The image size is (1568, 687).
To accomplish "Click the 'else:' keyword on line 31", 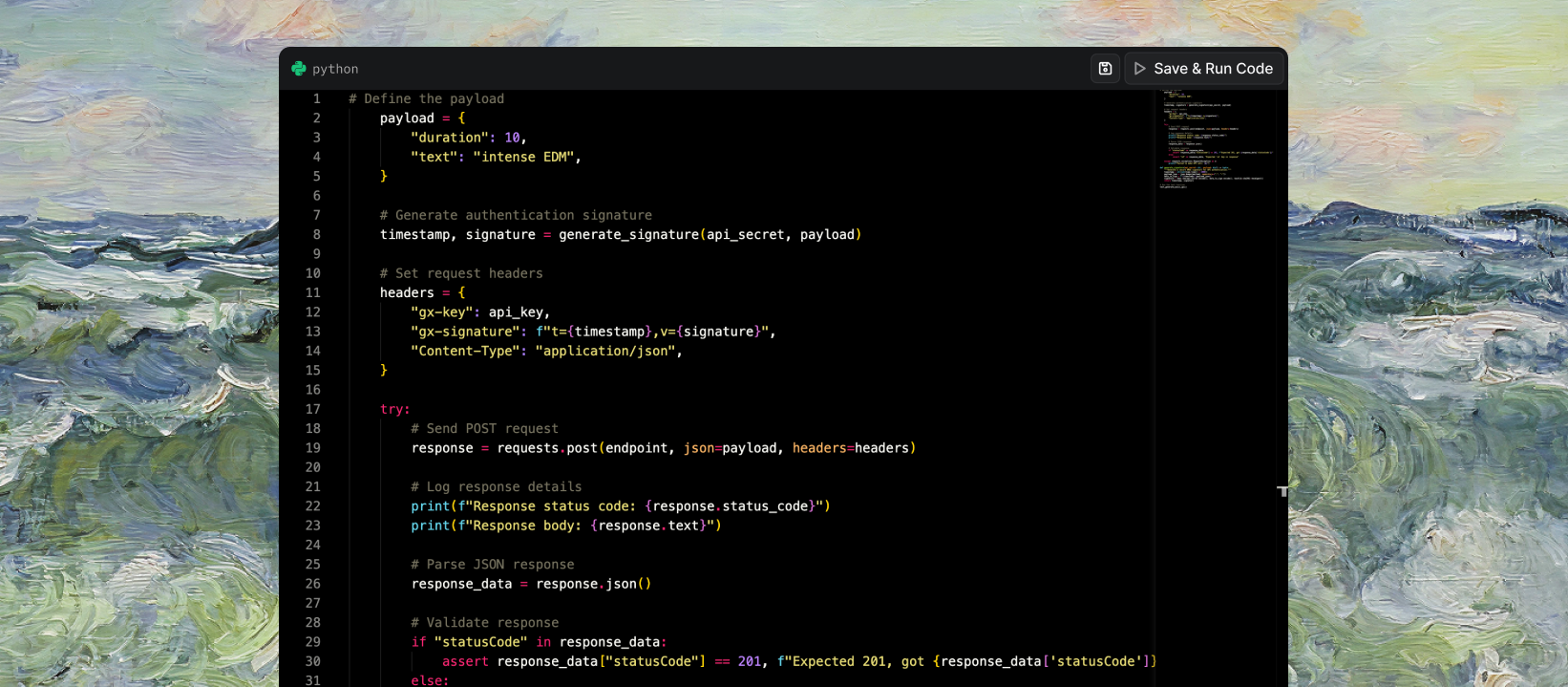I will tap(430, 680).
